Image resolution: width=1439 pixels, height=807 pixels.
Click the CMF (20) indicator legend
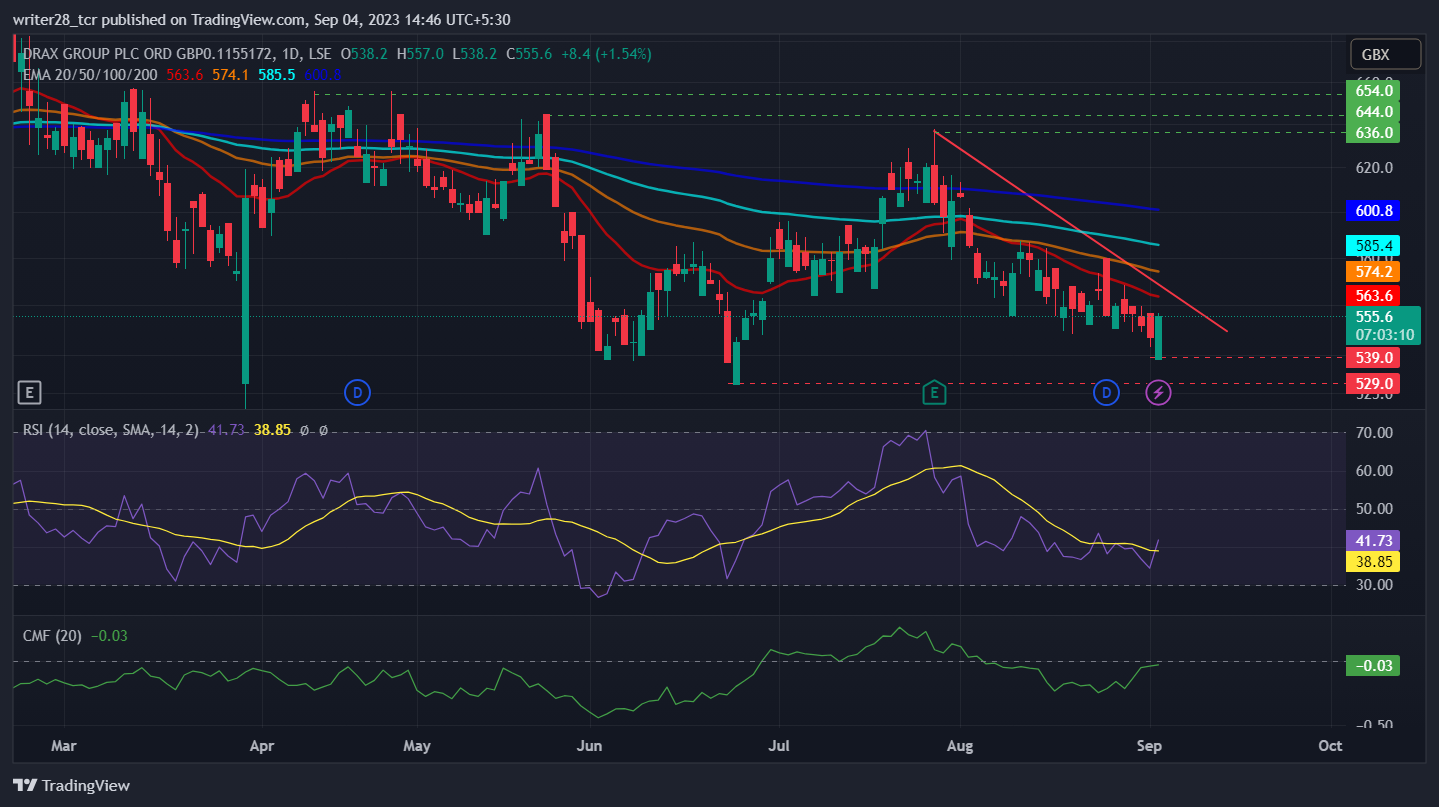53,635
